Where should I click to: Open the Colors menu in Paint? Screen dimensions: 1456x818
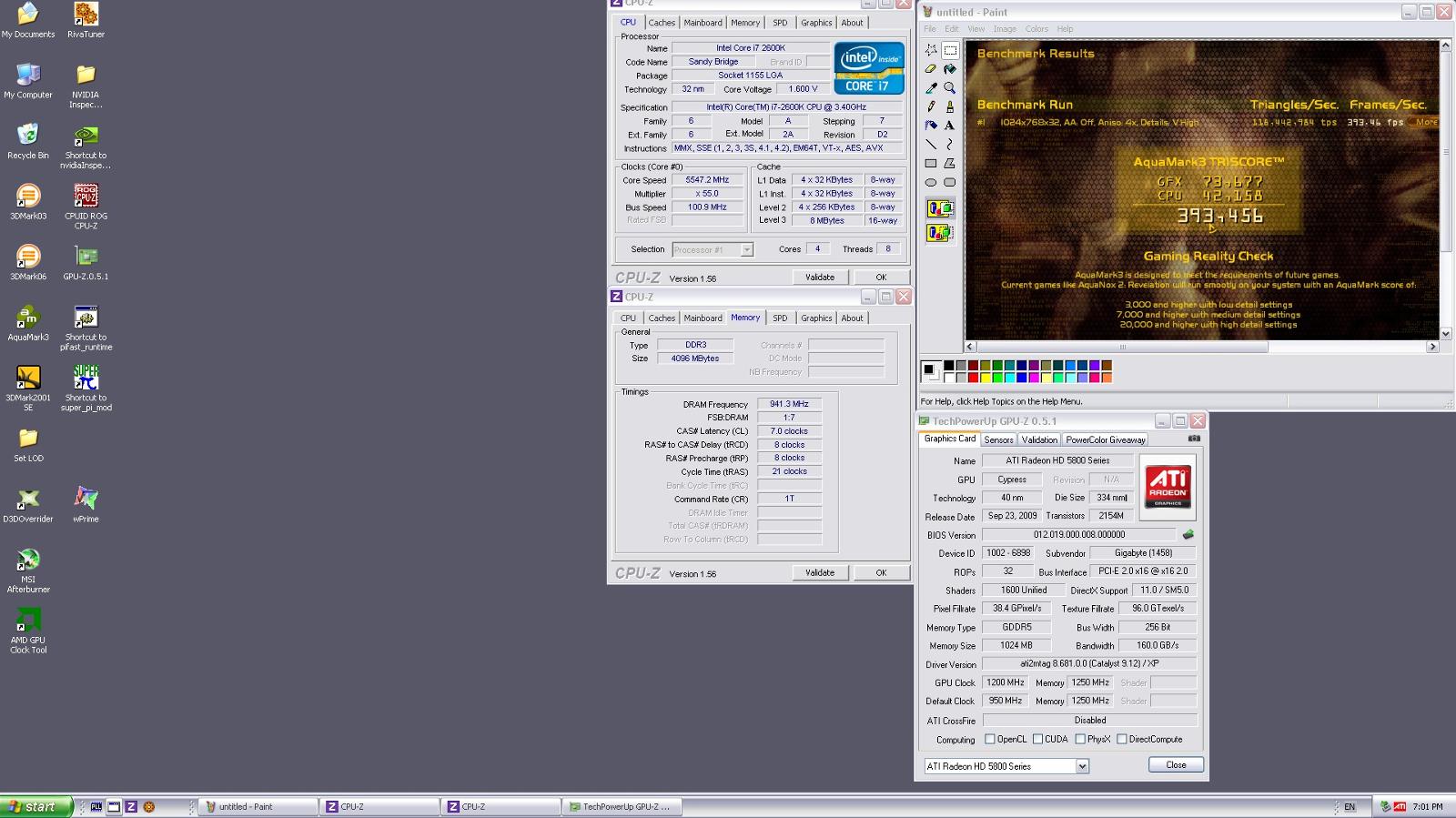coord(1036,29)
